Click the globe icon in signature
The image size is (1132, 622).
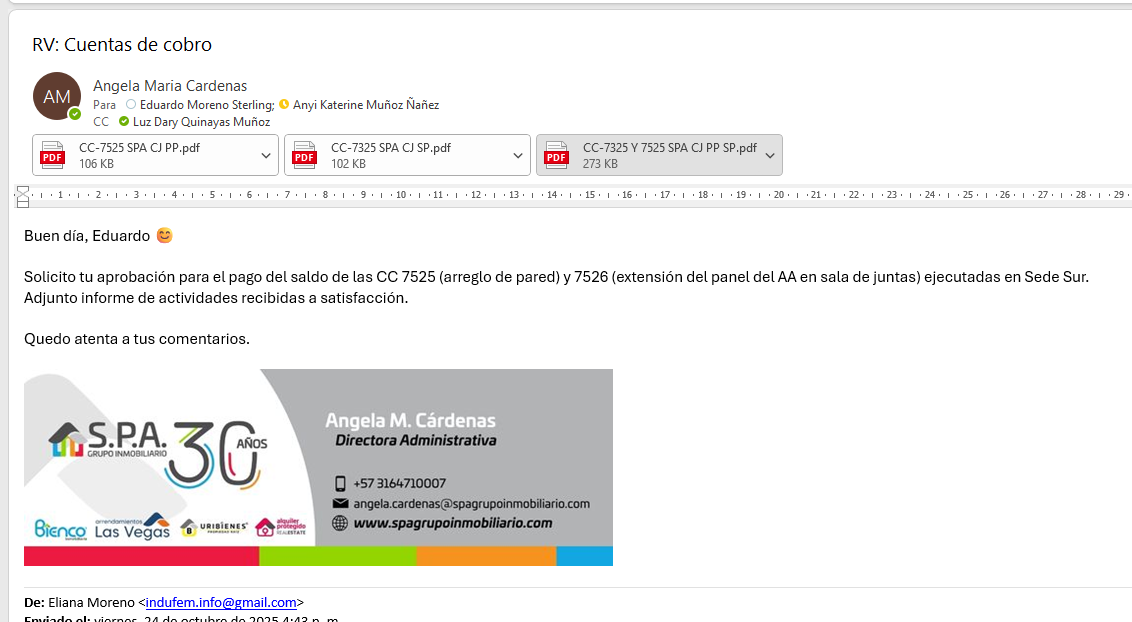click(340, 523)
